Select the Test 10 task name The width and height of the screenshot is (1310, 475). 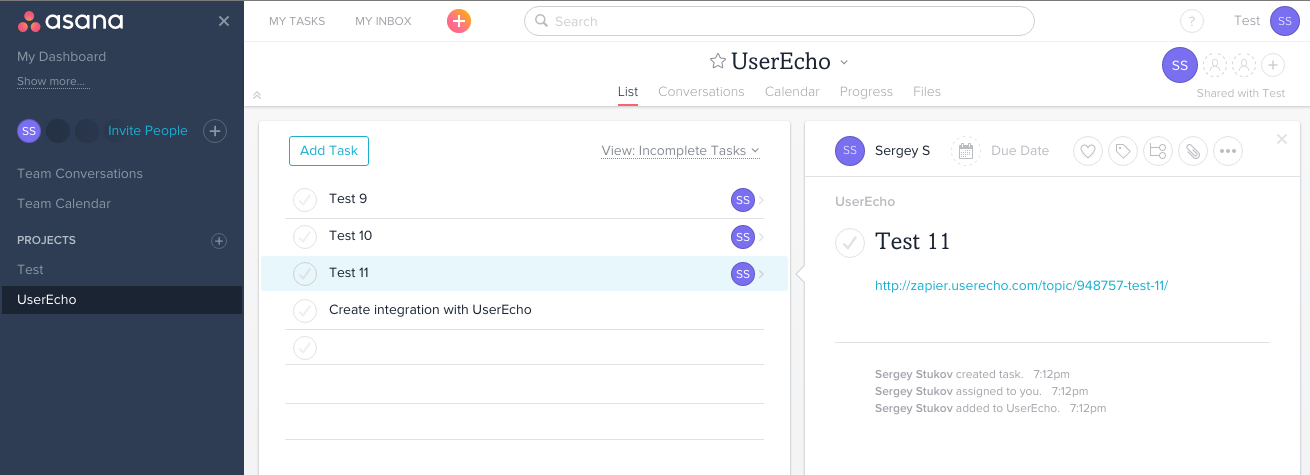click(x=351, y=236)
